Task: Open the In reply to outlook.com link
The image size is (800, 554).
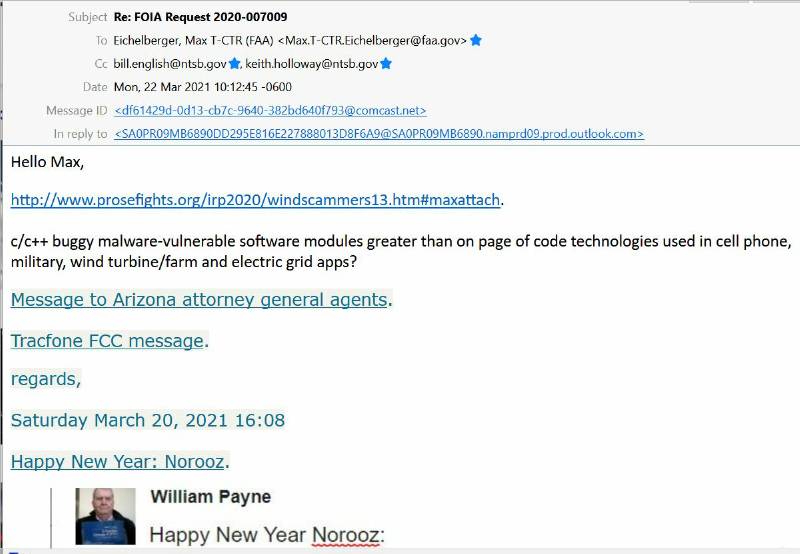Action: [x=379, y=134]
